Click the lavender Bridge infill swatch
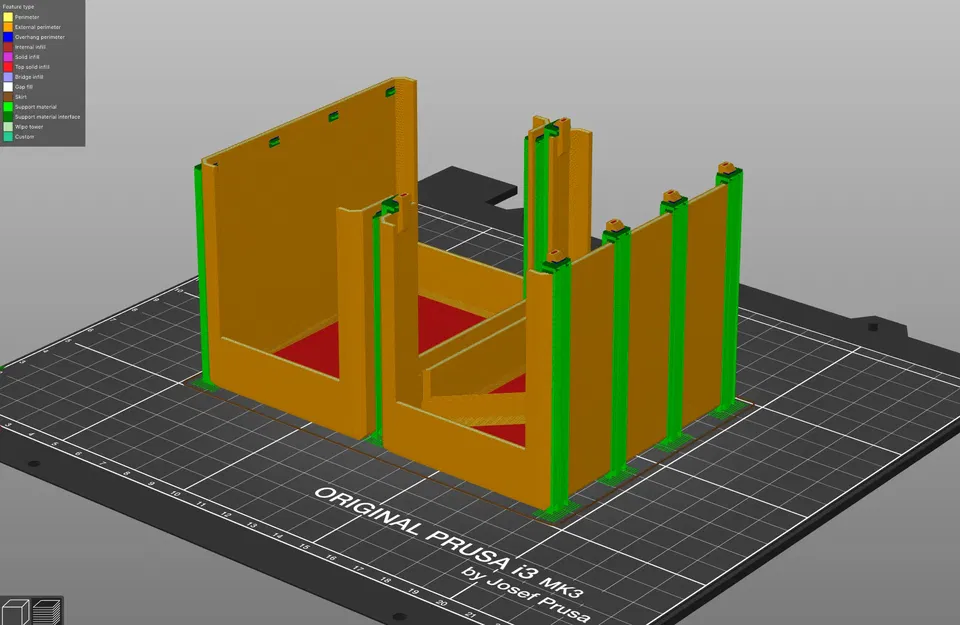The height and width of the screenshot is (625, 960). [8, 77]
